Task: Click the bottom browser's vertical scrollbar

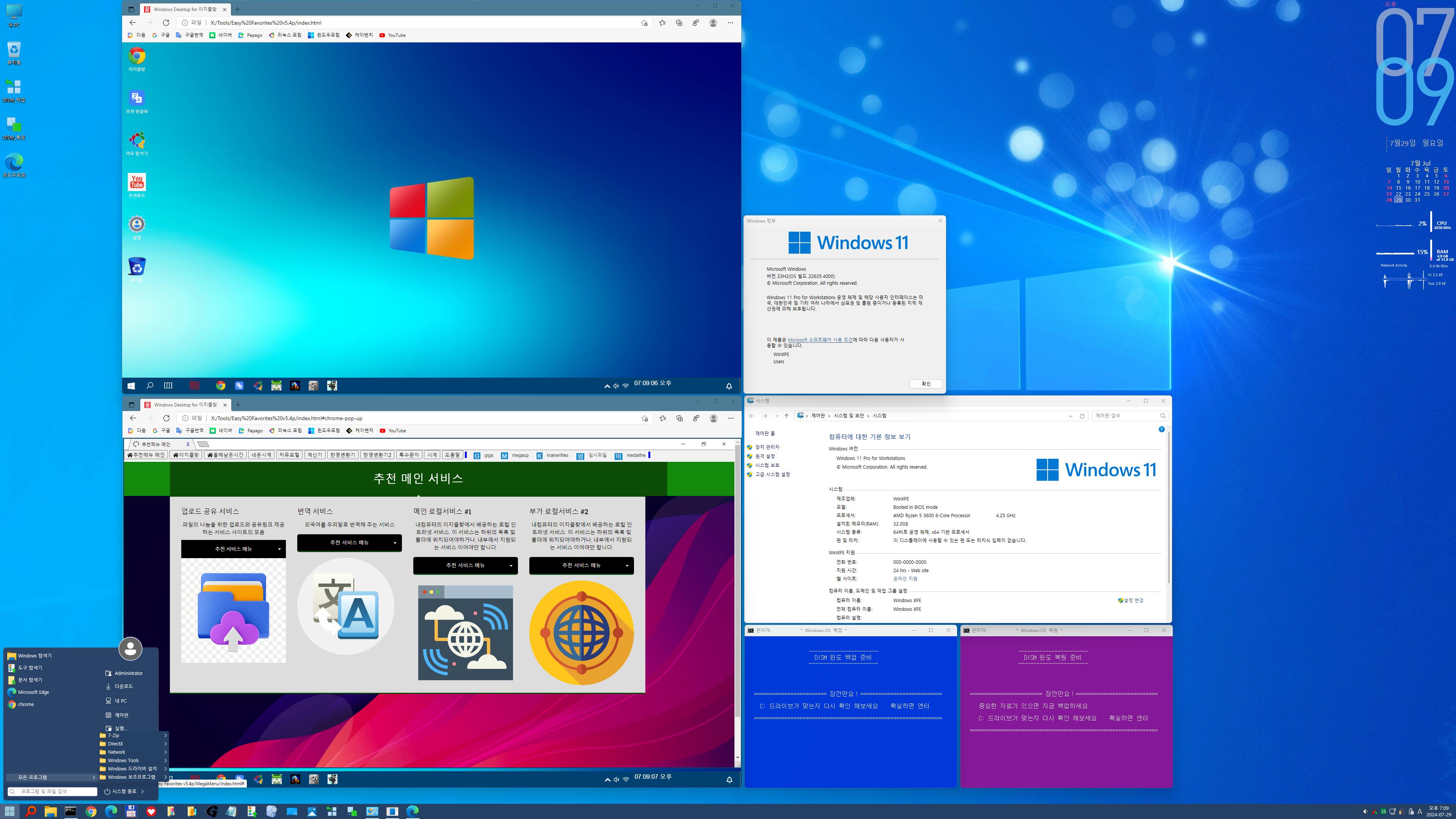Action: [737, 600]
